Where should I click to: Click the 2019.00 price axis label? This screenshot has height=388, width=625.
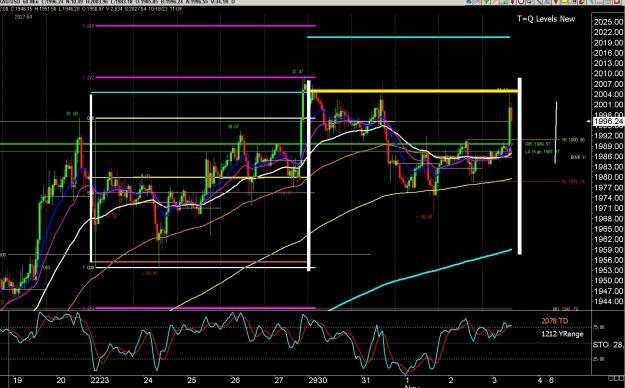pos(609,43)
